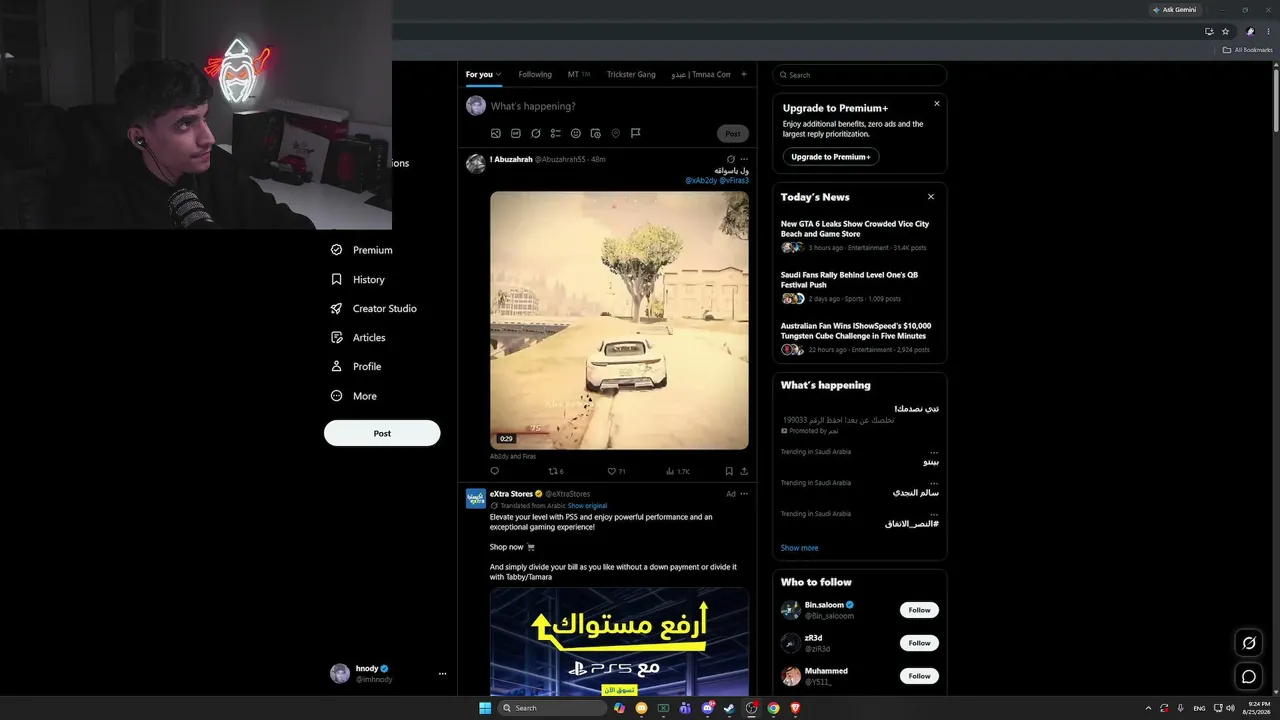
Task: Add a new timeline tab with plus
Action: click(743, 74)
